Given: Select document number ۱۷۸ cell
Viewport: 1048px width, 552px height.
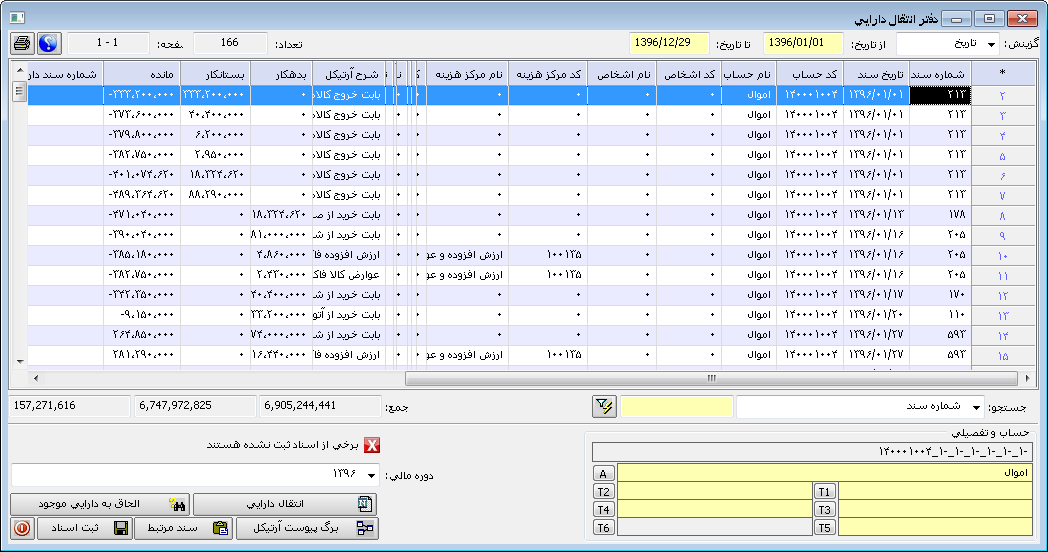Looking at the screenshot, I should click(x=940, y=215).
